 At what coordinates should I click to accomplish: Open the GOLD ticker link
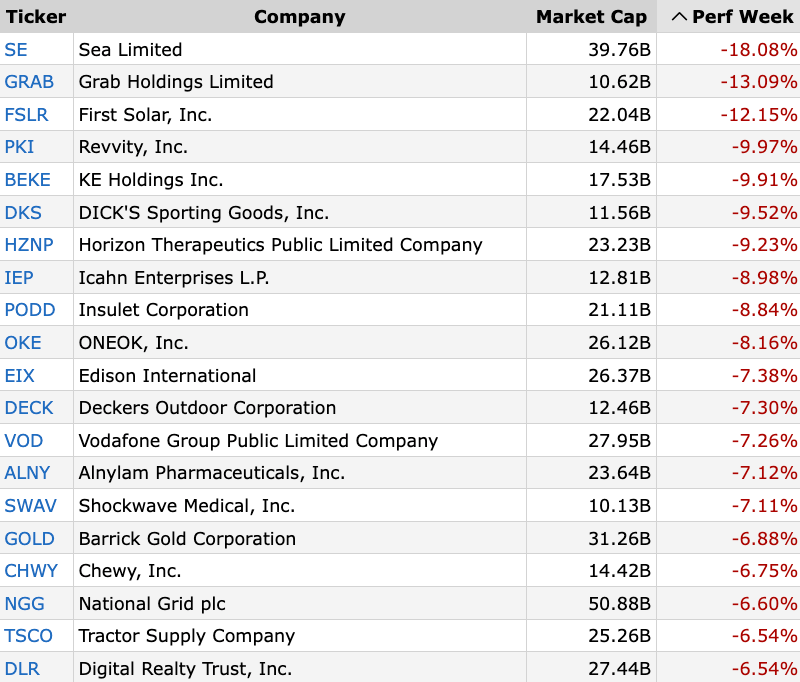(x=30, y=539)
